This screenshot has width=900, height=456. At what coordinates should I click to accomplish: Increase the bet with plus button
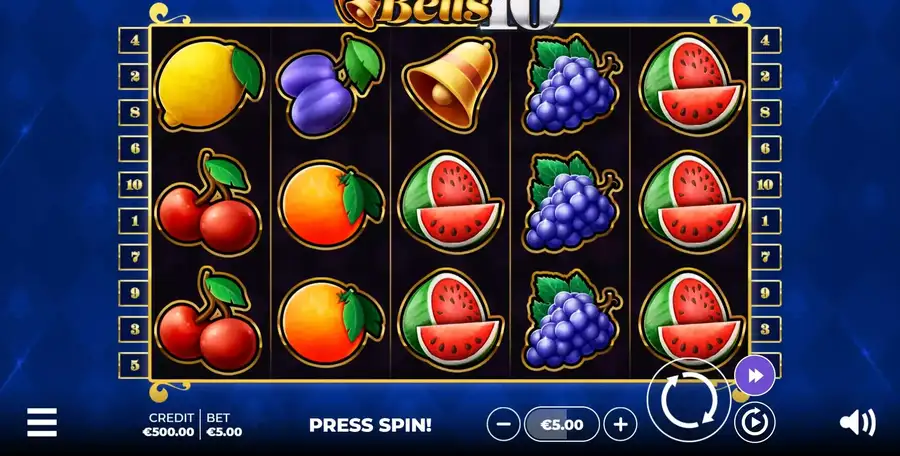(x=620, y=424)
